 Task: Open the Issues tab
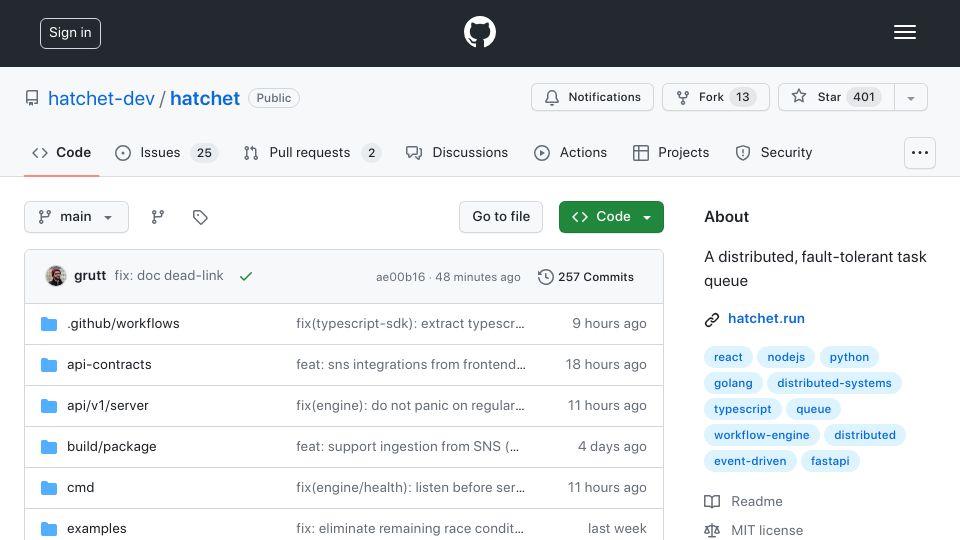[166, 152]
